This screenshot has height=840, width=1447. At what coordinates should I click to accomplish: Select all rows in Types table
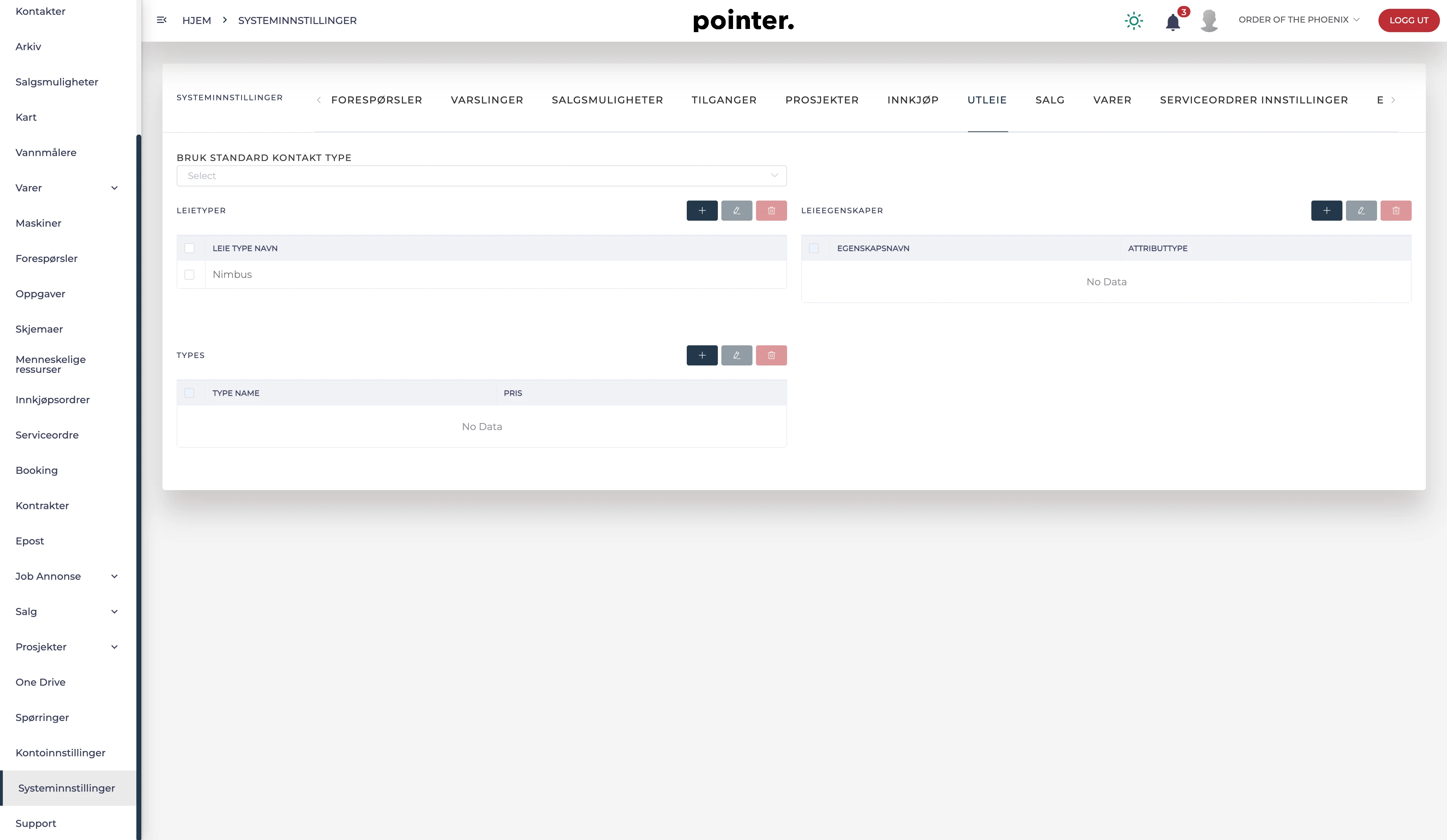coord(189,393)
